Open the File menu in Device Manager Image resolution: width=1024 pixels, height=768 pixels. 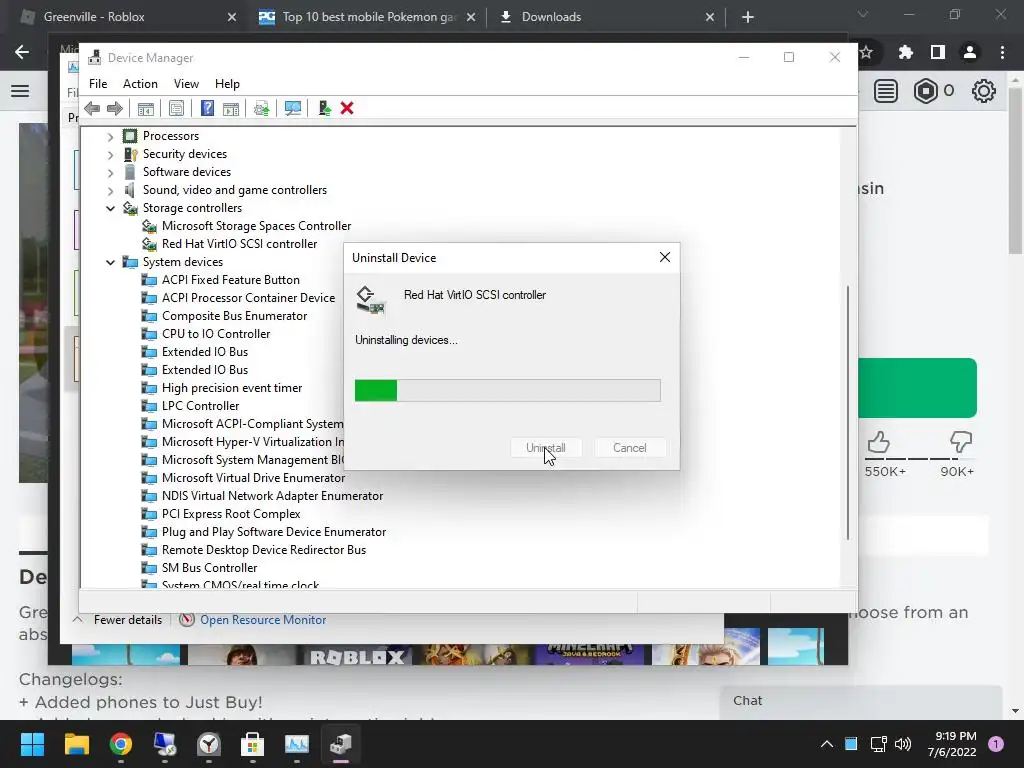tap(98, 84)
